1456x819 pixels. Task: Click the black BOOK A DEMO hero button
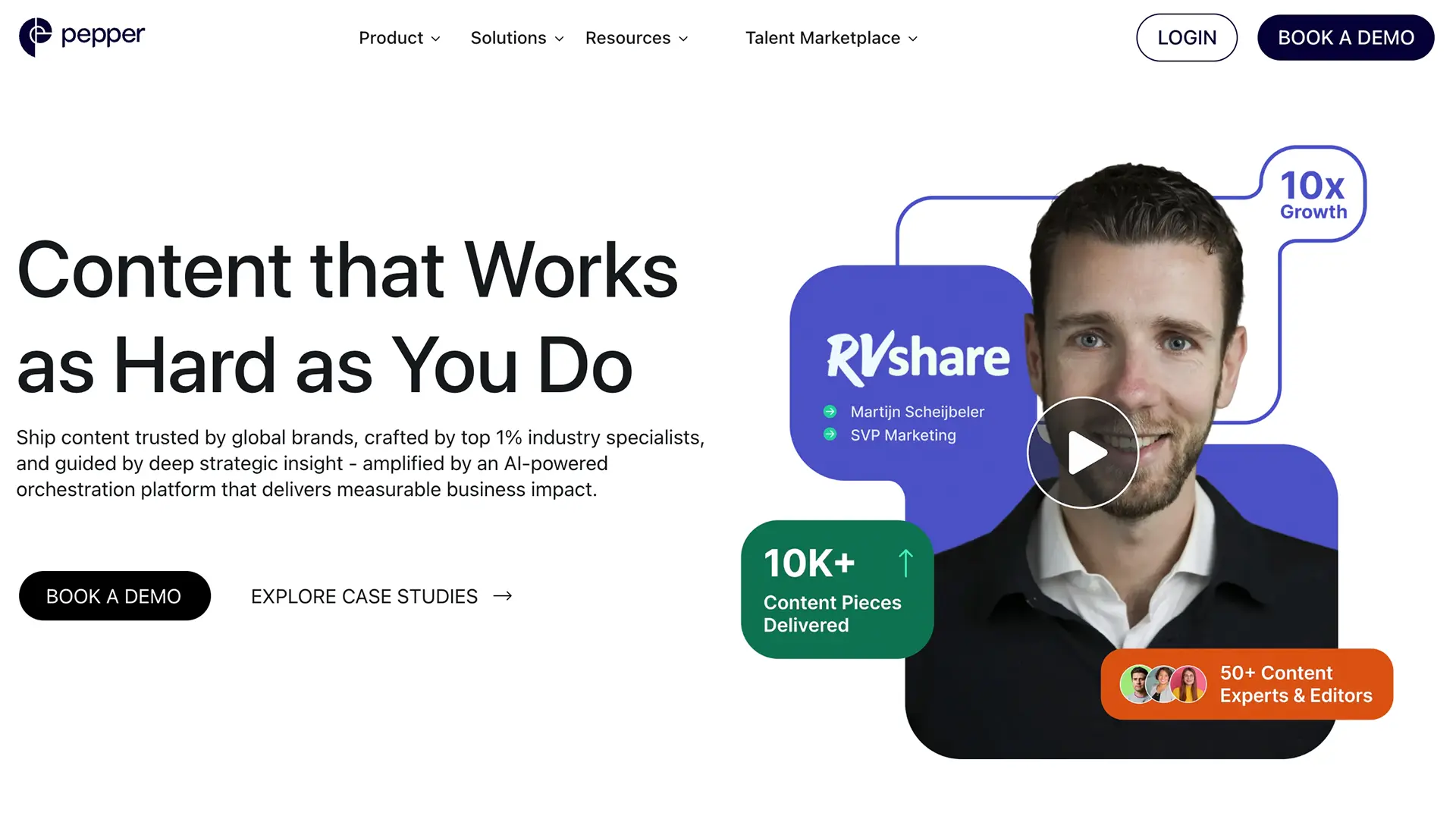(x=115, y=596)
